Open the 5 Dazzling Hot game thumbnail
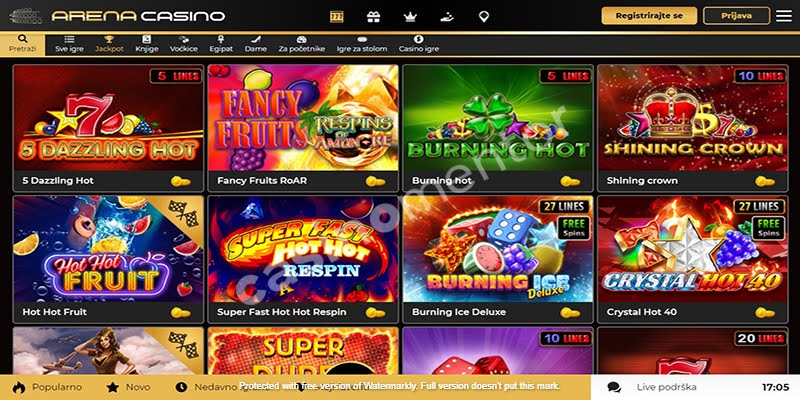This screenshot has width=800, height=400. [x=108, y=118]
